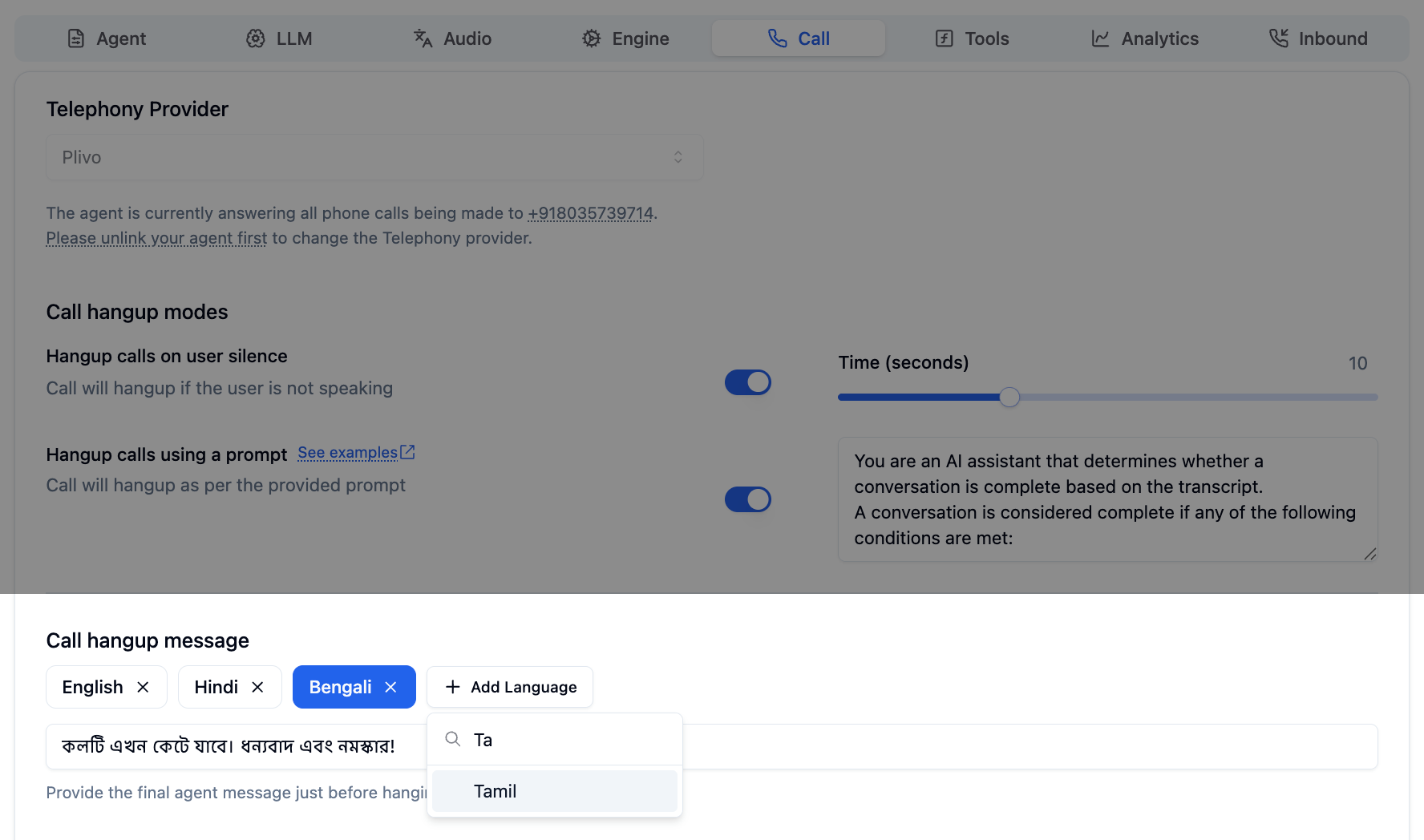The width and height of the screenshot is (1424, 840).
Task: Turn off hangup calls using a prompt
Action: point(747,499)
